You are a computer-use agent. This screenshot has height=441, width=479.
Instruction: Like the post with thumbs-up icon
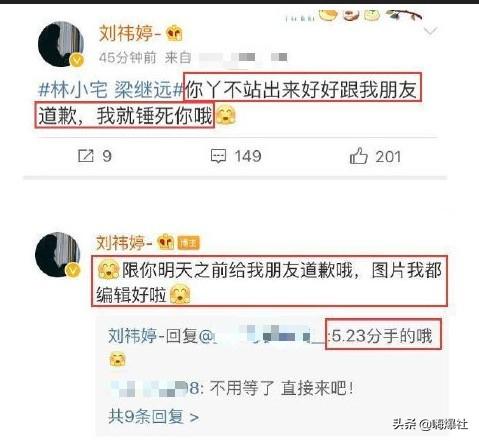(x=359, y=156)
